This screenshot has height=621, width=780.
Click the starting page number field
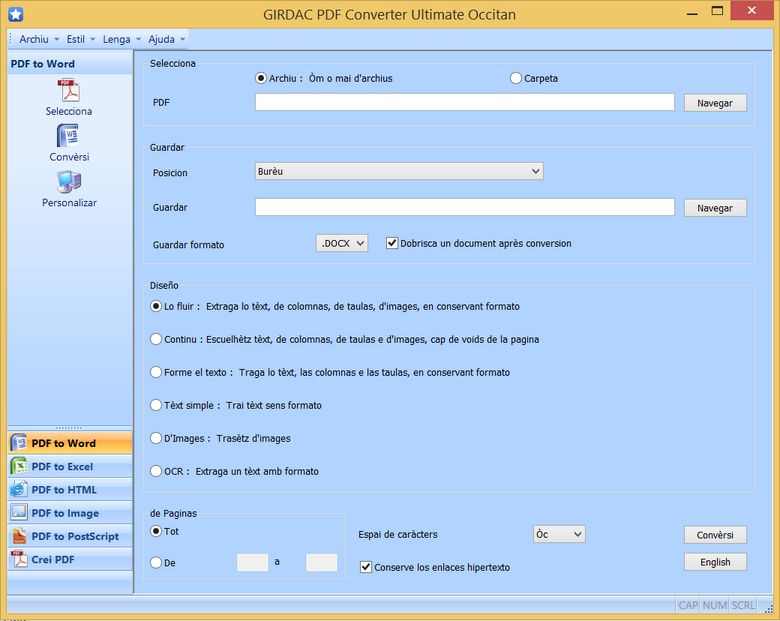252,562
